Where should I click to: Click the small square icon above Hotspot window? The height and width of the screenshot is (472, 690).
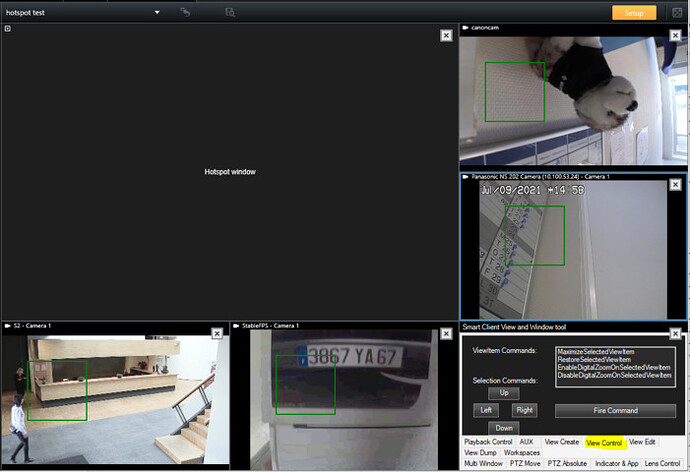[x=7, y=28]
